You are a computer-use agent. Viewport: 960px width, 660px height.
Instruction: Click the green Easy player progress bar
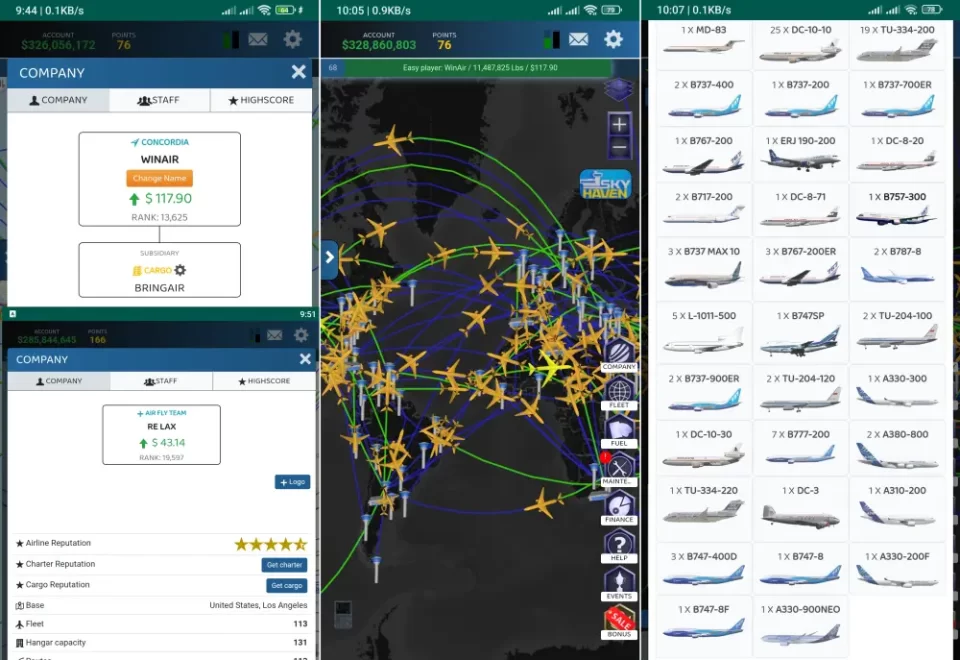pos(480,68)
